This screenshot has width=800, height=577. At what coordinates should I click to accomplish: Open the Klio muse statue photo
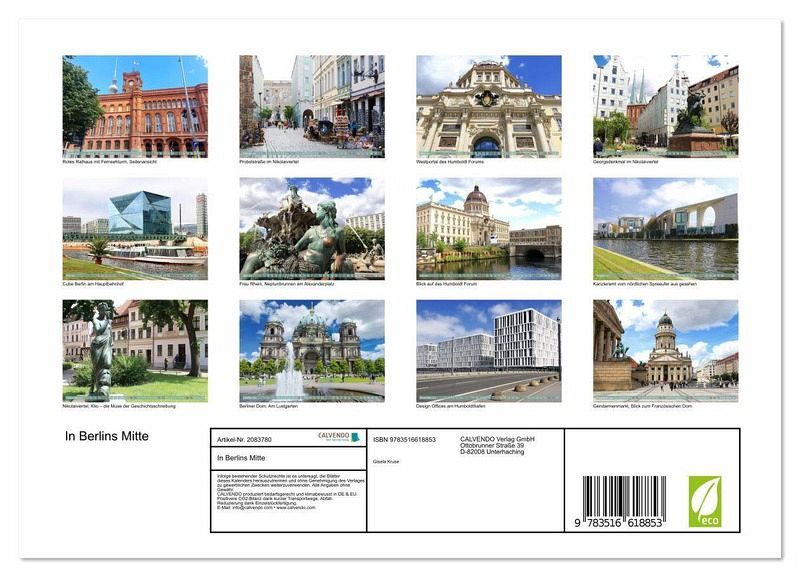135,351
